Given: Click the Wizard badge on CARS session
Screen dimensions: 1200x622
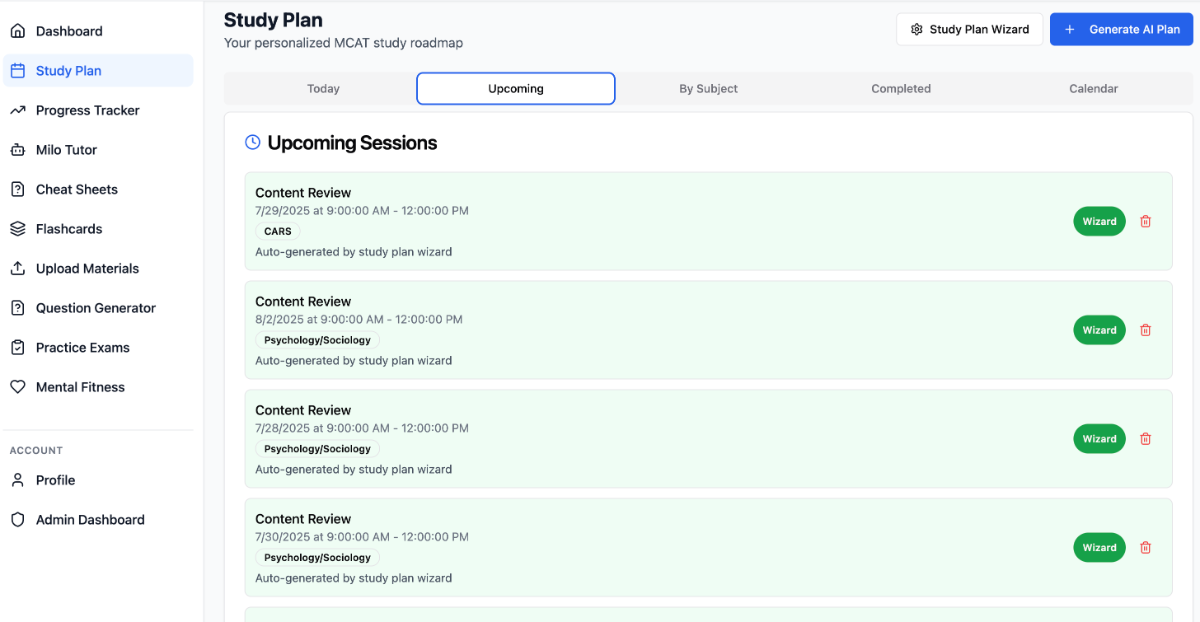Looking at the screenshot, I should pyautogui.click(x=1099, y=222).
